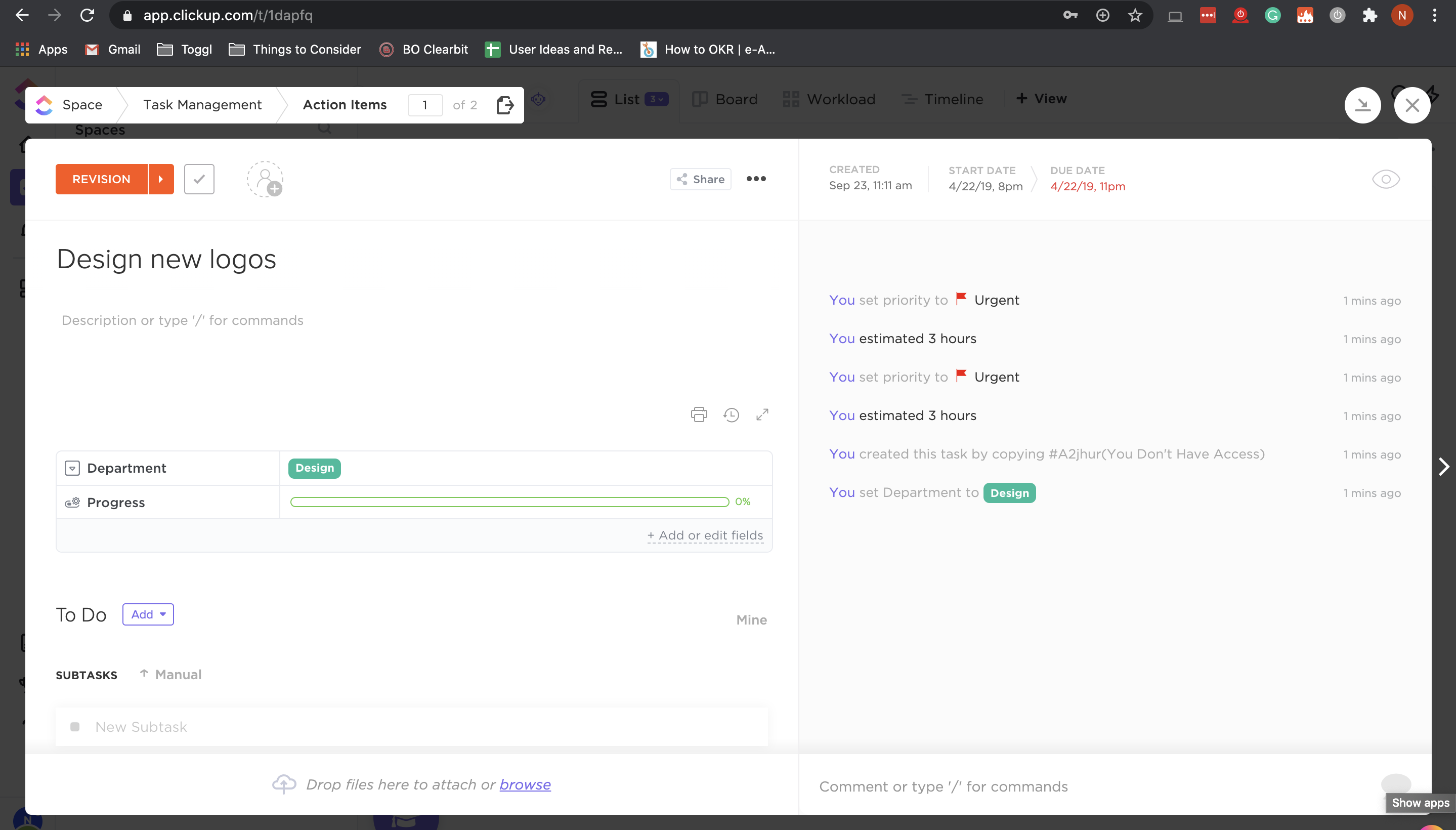
Task: Print the task
Action: click(x=699, y=414)
